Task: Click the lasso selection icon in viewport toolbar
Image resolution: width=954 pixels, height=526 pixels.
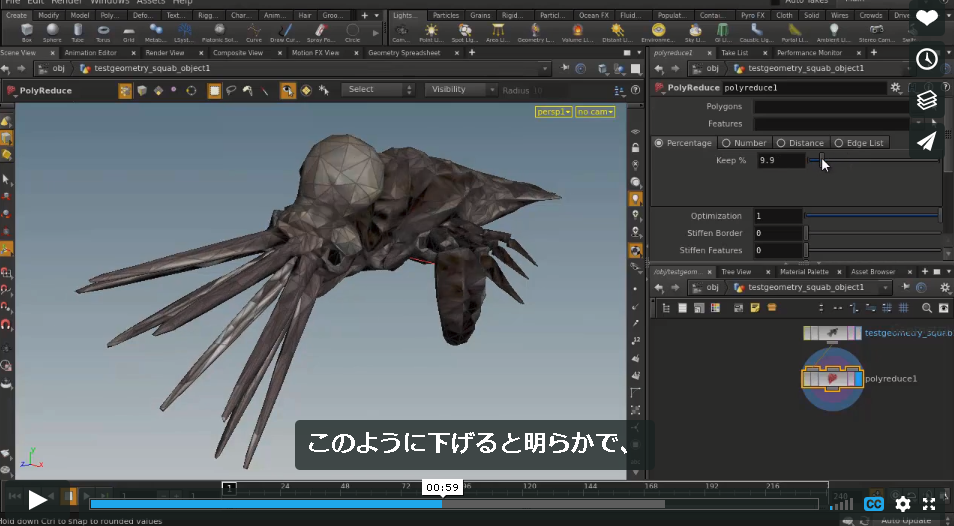Action: tap(231, 91)
